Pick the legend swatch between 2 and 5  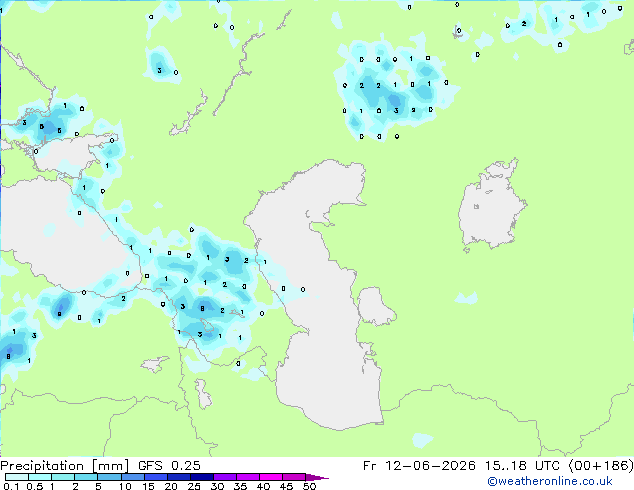coord(86,477)
